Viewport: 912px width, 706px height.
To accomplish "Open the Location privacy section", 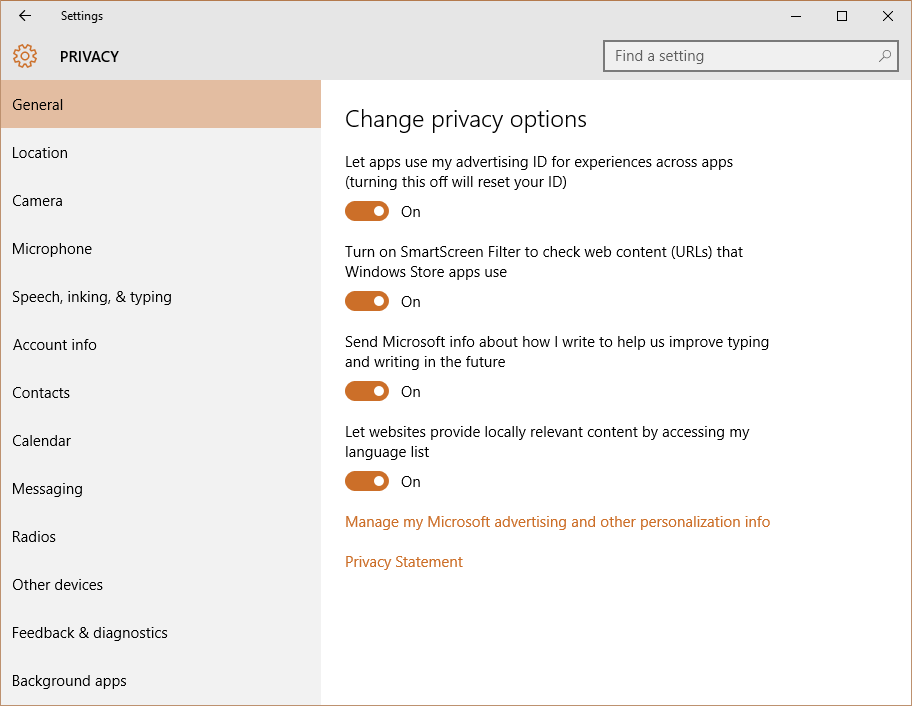I will point(161,153).
